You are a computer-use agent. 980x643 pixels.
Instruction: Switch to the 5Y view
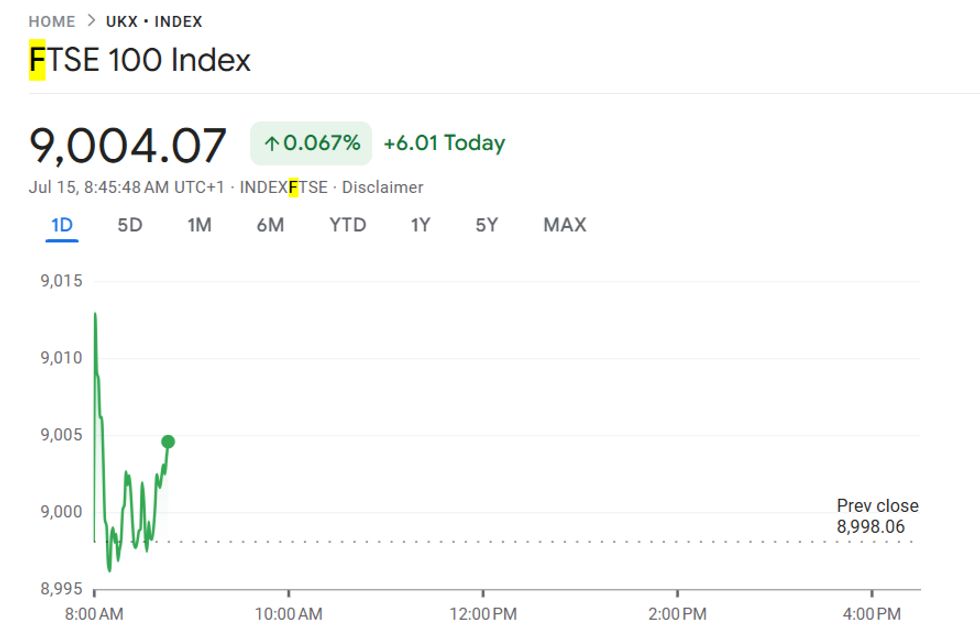[x=489, y=225]
